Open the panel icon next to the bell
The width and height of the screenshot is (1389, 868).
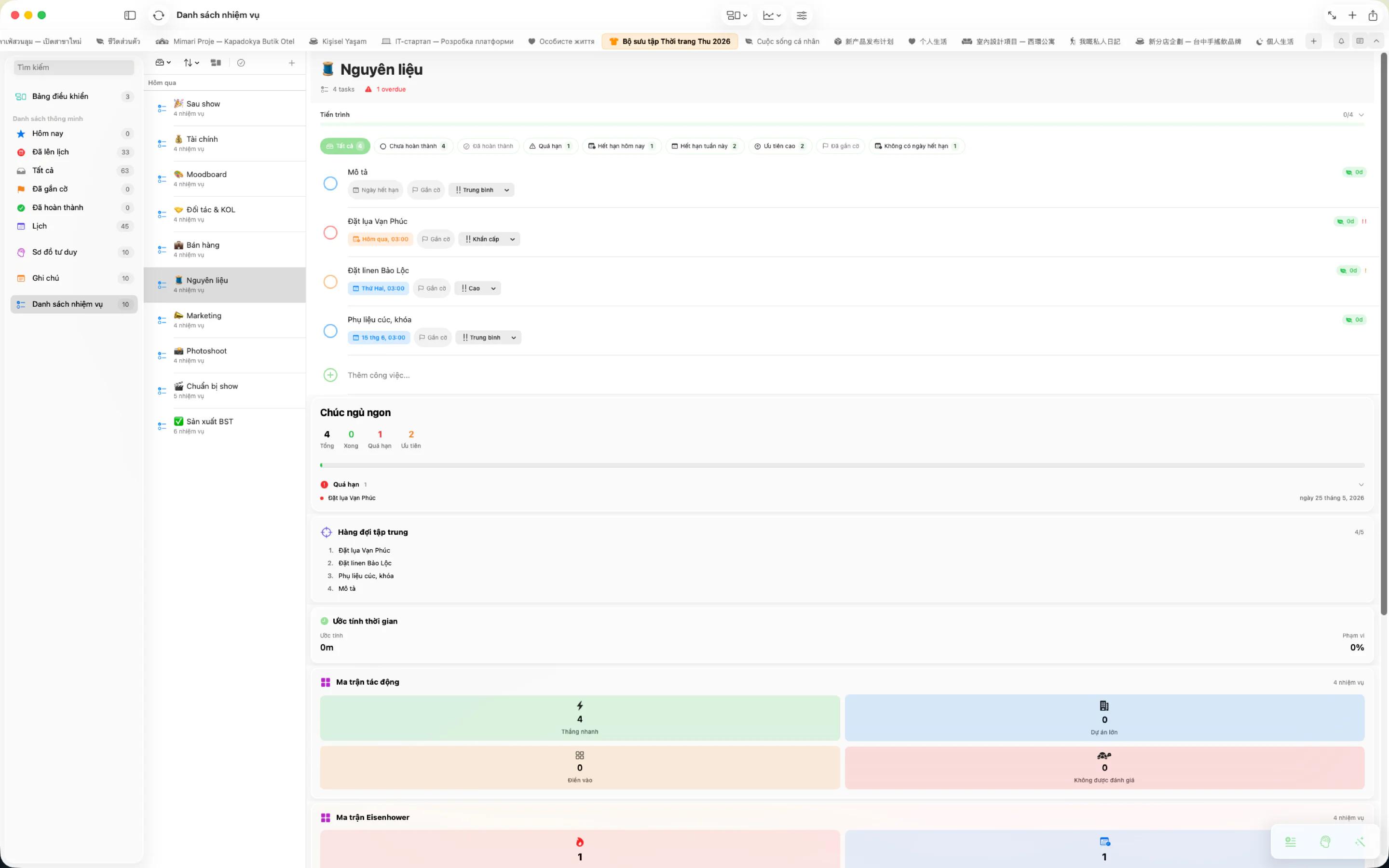tap(1360, 41)
